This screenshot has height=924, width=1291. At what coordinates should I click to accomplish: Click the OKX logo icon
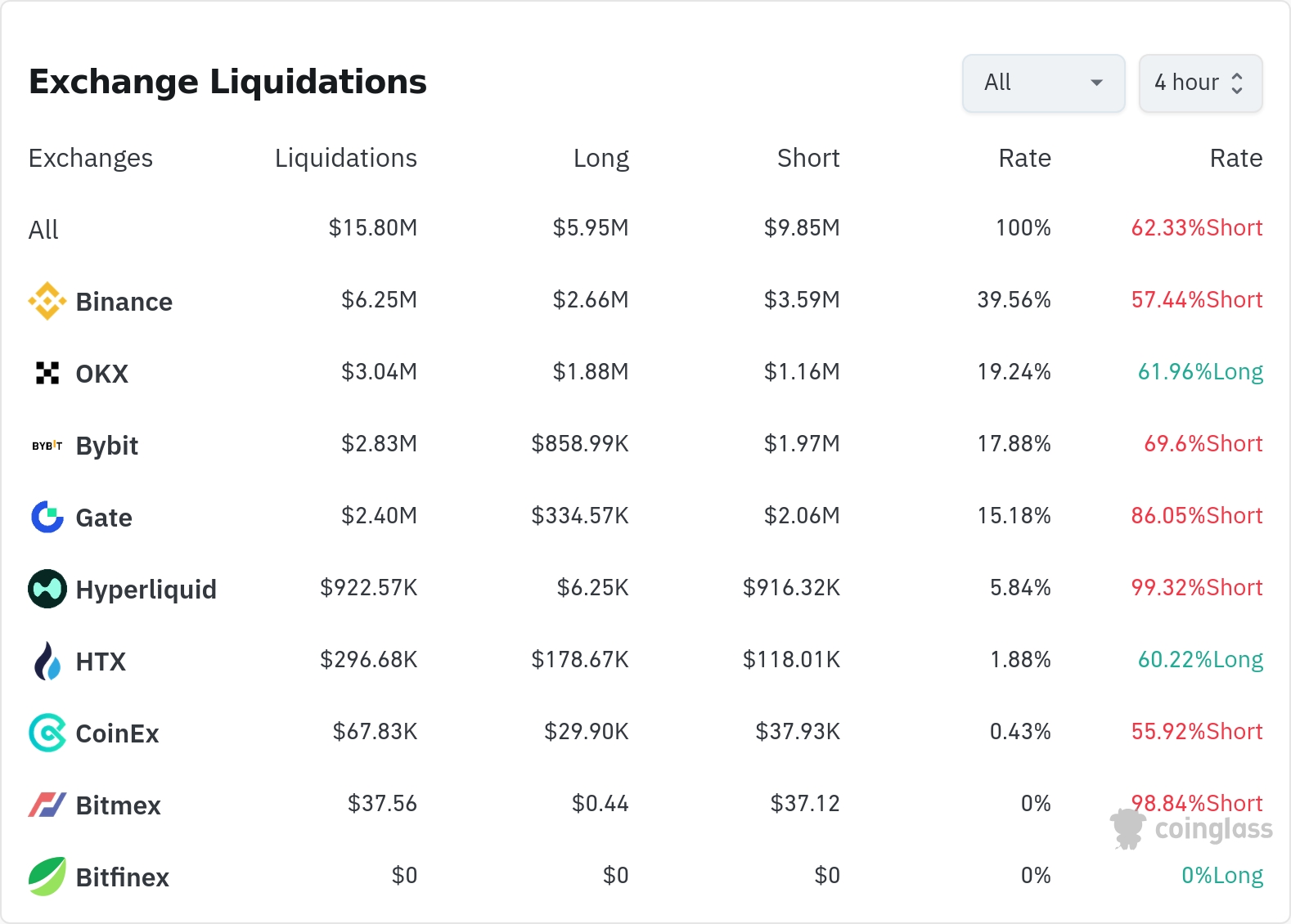[47, 373]
